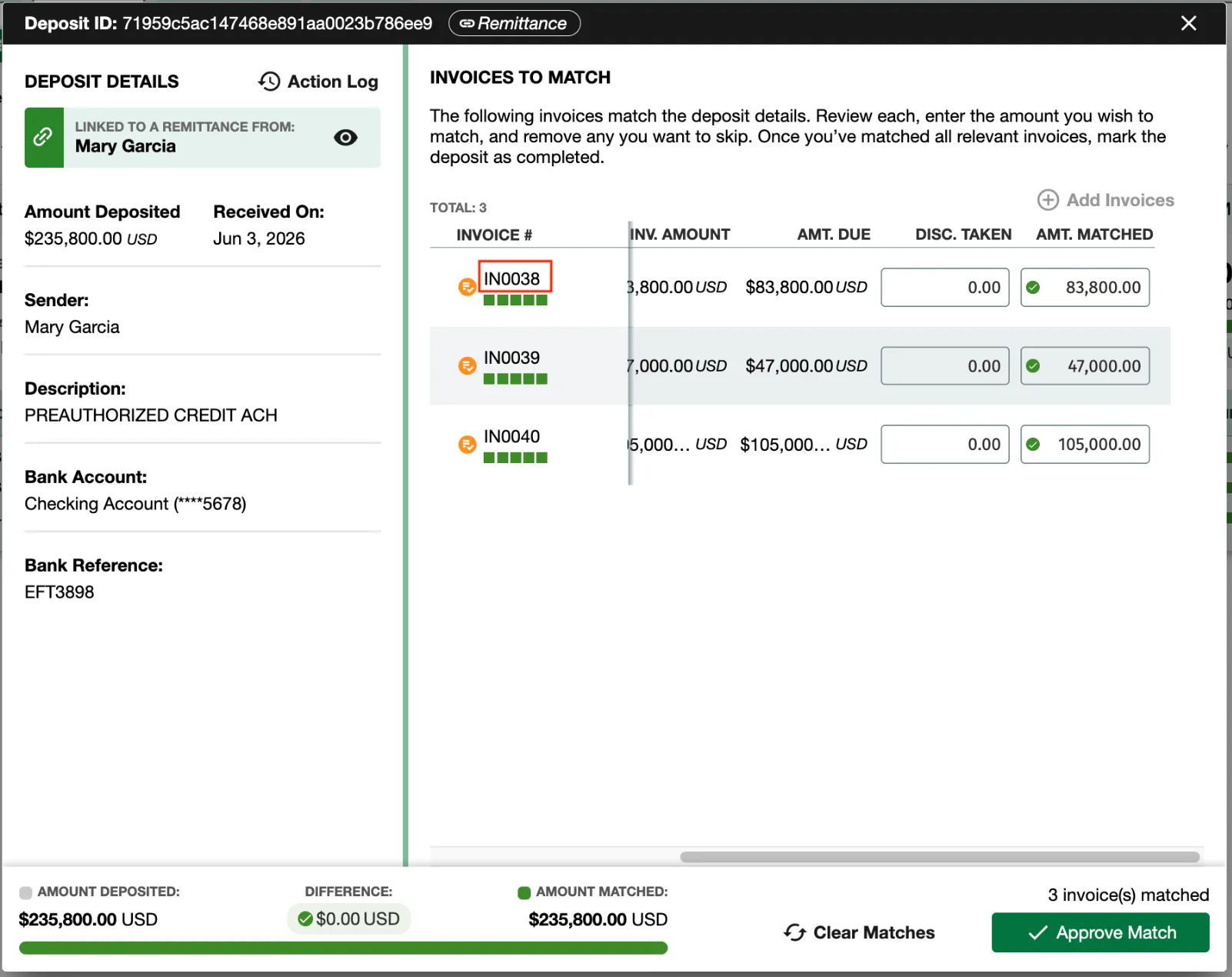Click the green confidence bars under IN0040
1232x977 pixels.
tap(515, 458)
